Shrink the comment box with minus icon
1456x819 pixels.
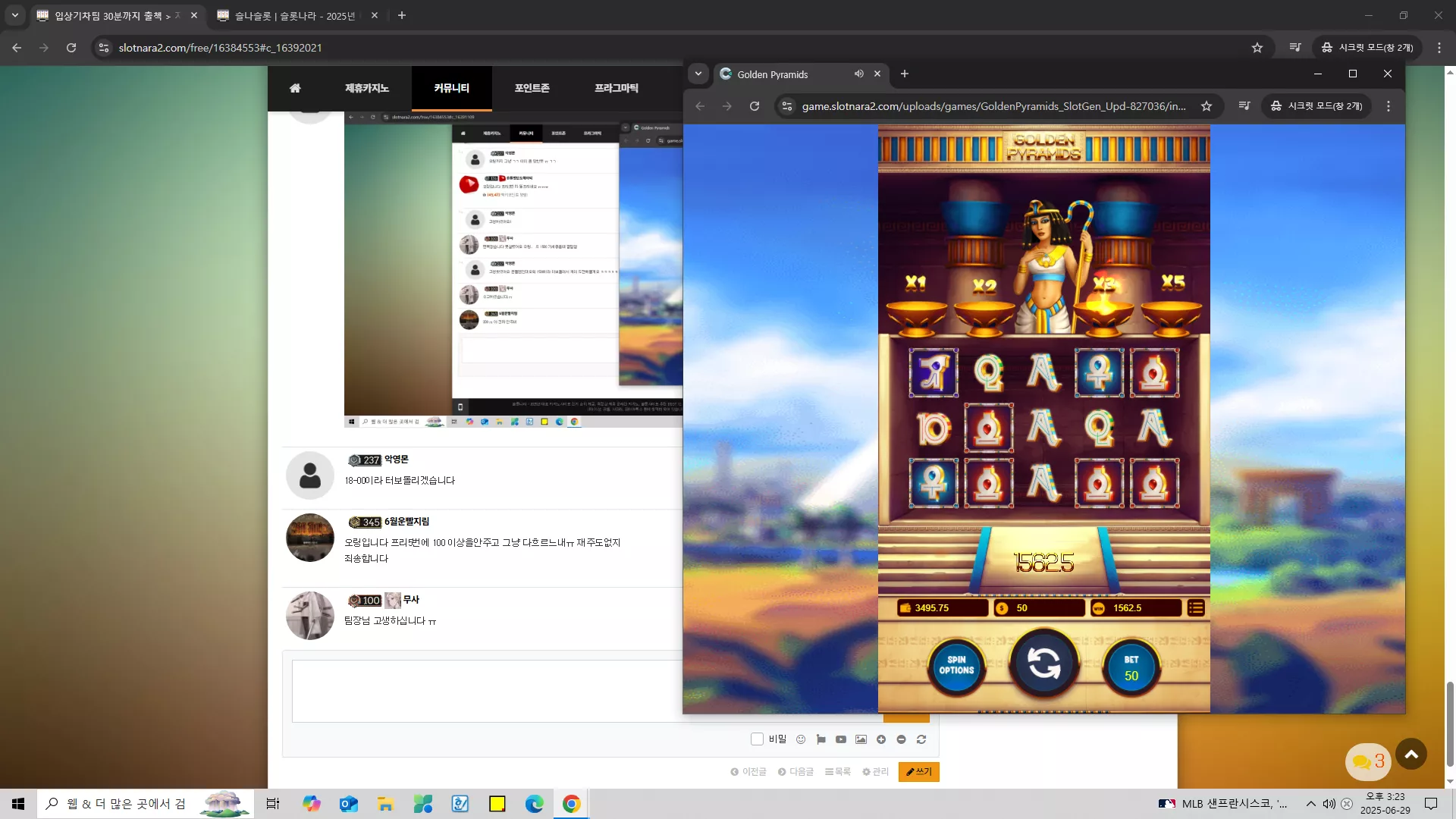pos(902,739)
